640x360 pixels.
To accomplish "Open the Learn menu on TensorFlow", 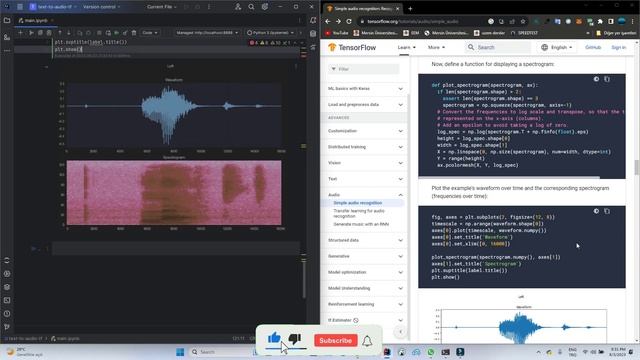I will point(407,47).
